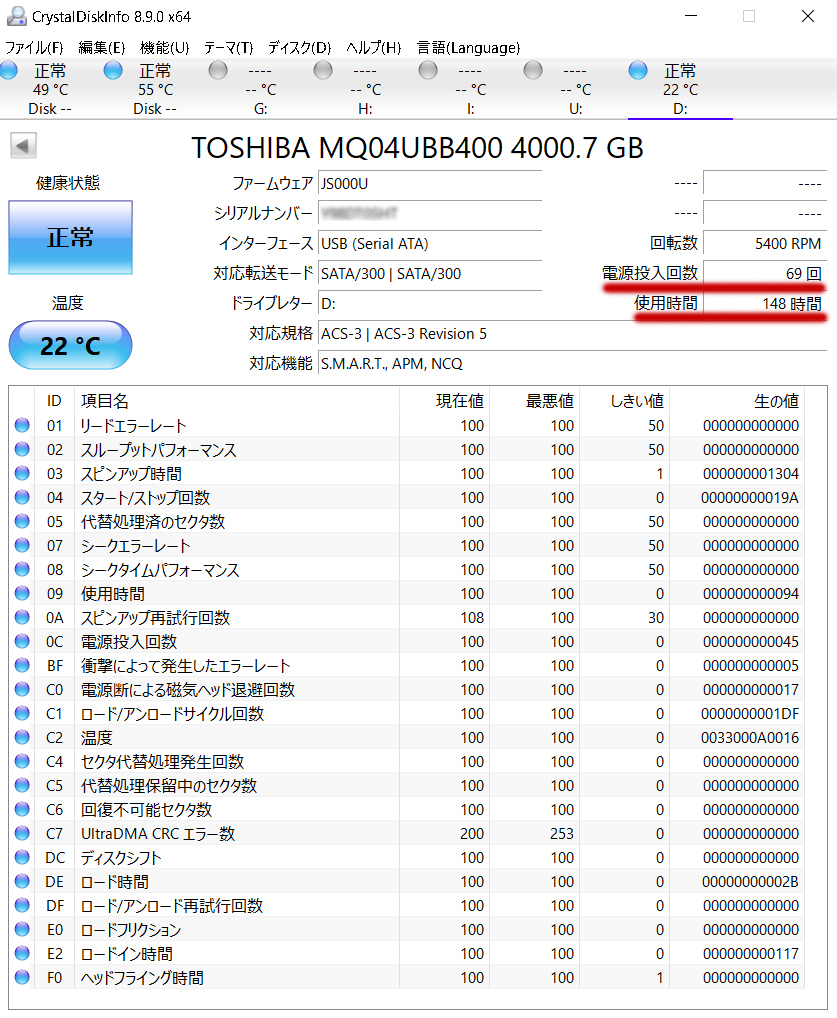
Task: Click raw value 0000000001DF
Action: click(750, 714)
